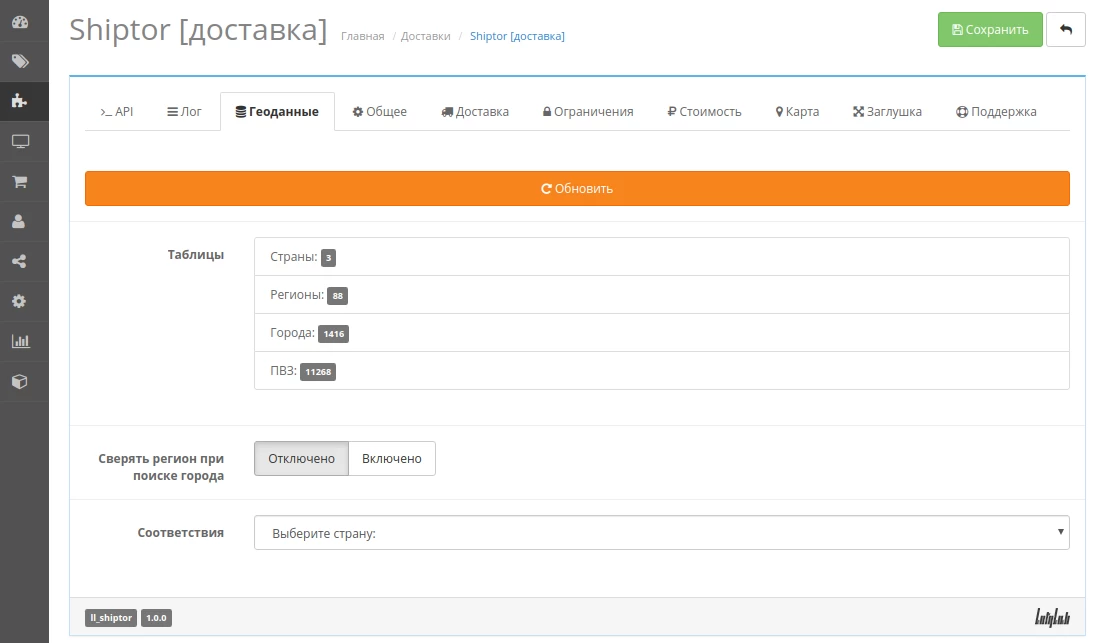Viewport: 1093px width, 643px height.
Task: Open the reports chart icon in sidebar
Action: (x=20, y=341)
